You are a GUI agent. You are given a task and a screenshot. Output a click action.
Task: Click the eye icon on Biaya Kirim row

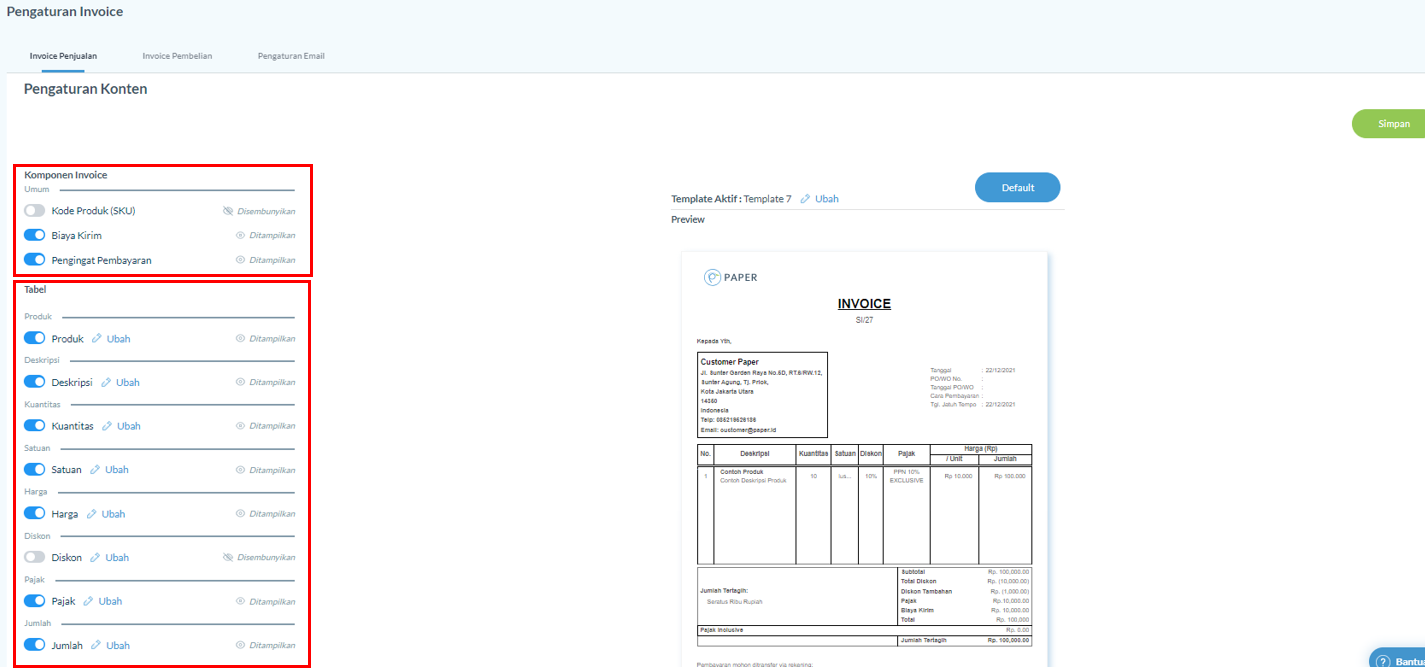(240, 236)
